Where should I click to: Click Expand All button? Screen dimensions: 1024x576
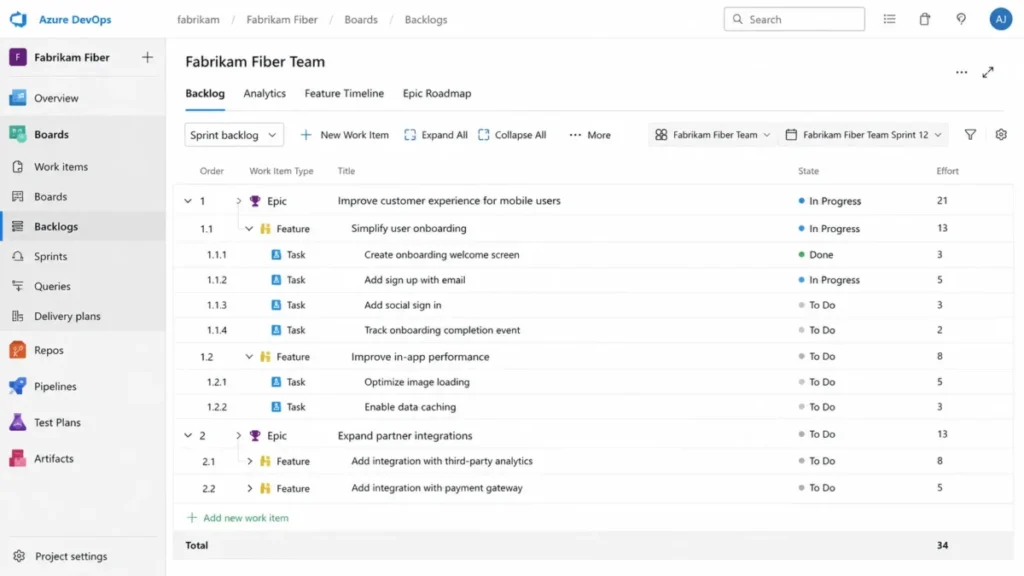point(436,135)
